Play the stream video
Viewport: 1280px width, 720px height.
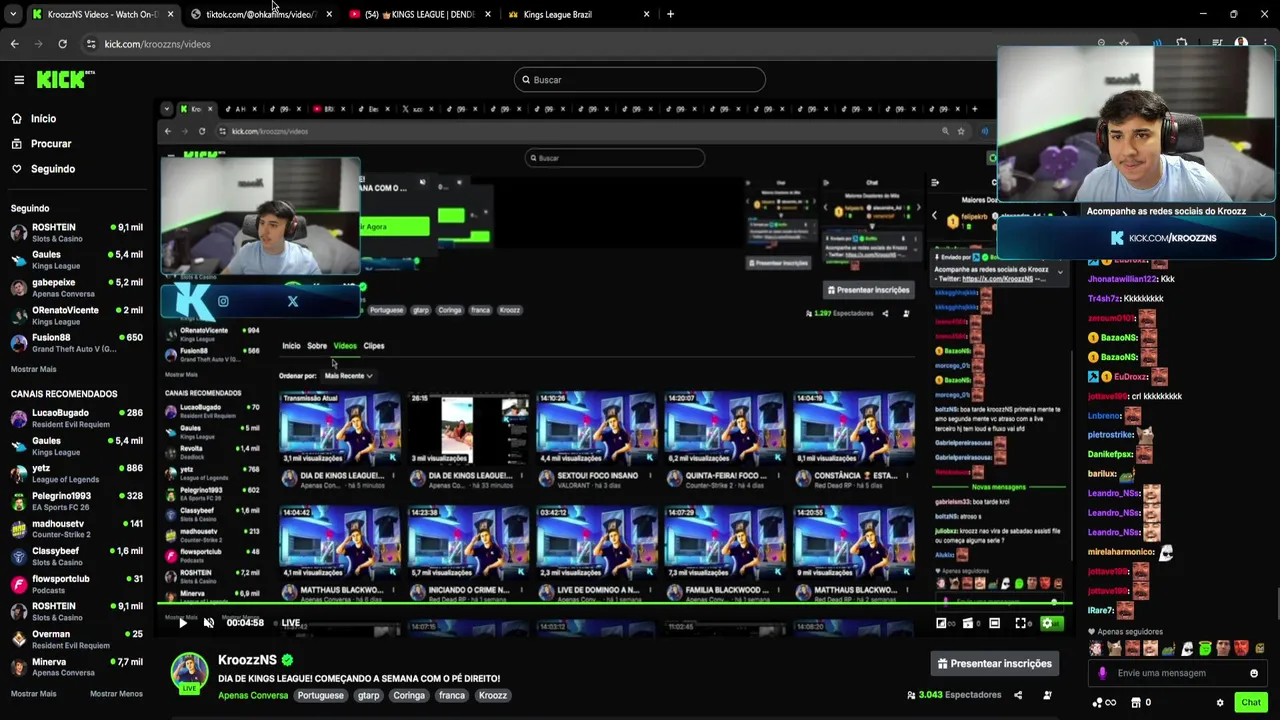182,623
